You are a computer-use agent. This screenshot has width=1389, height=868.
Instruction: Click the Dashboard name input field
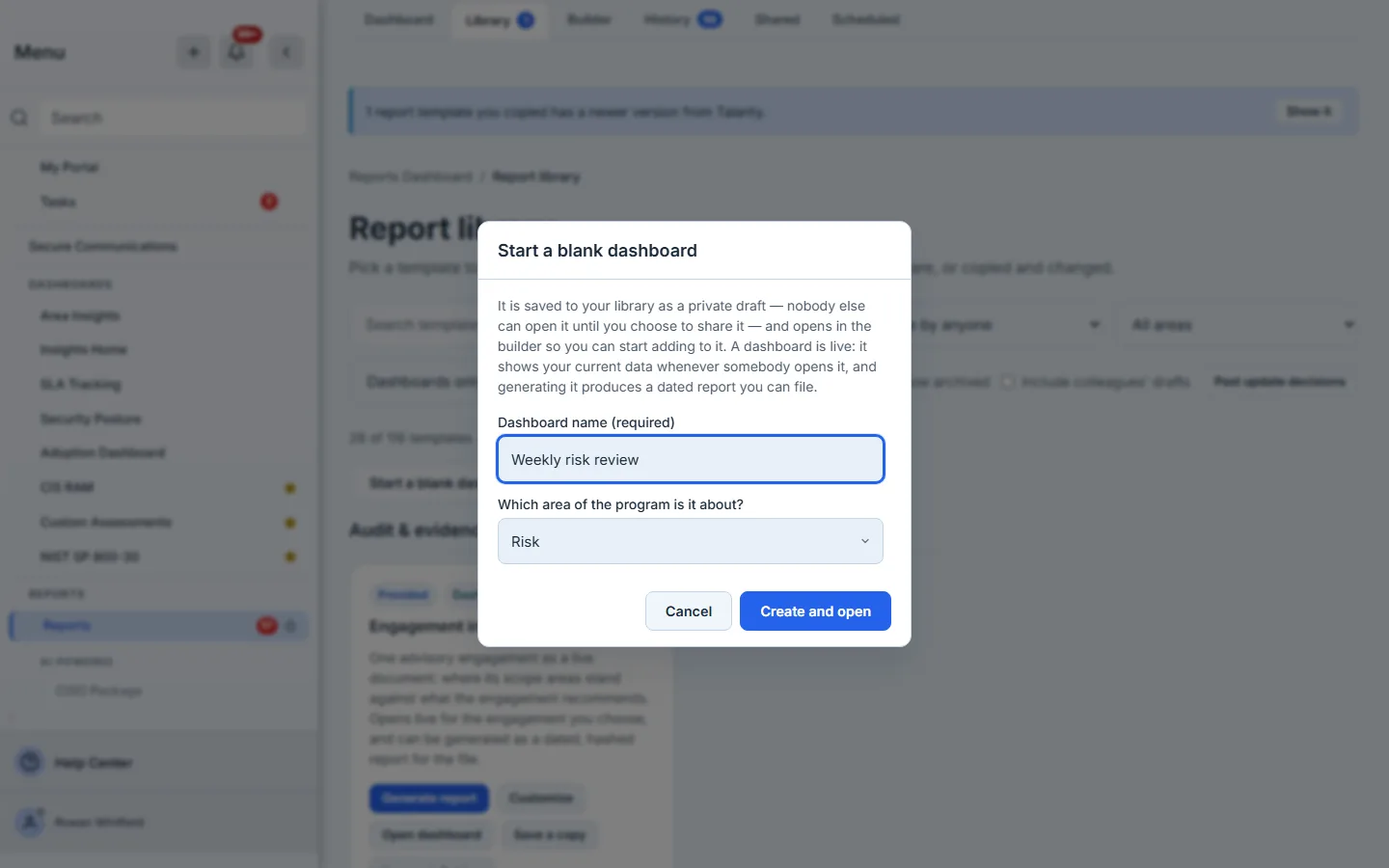691,459
